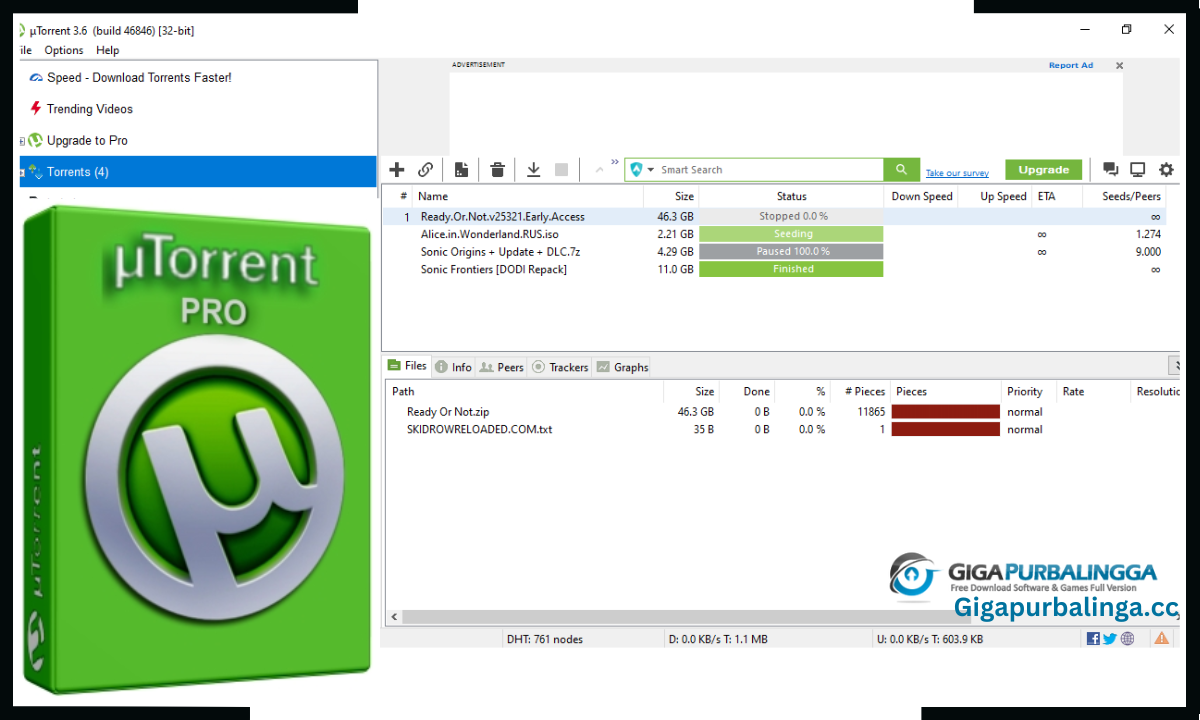Viewport: 1200px width, 720px height.
Task: Expand the Upgrade to Pro tree node
Action: click(x=22, y=141)
